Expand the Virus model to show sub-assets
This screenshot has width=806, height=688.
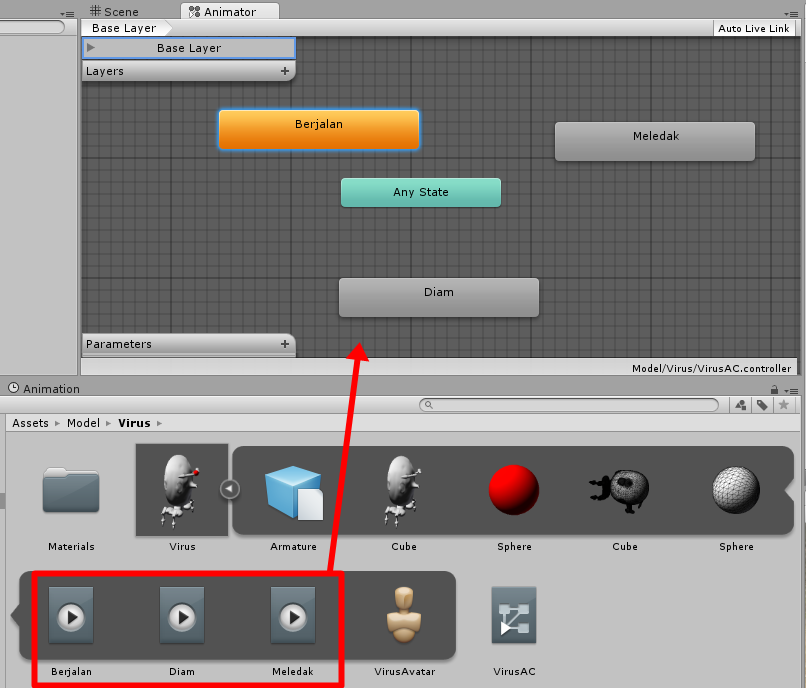(230, 489)
